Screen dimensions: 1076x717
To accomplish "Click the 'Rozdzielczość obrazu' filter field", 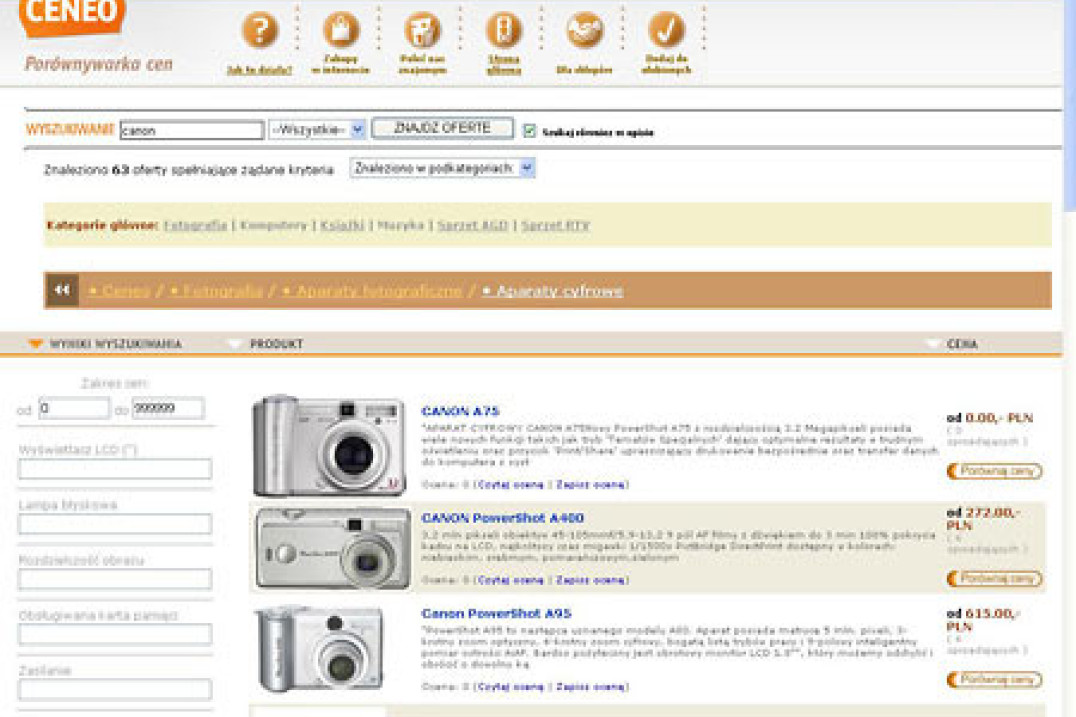I will point(115,580).
